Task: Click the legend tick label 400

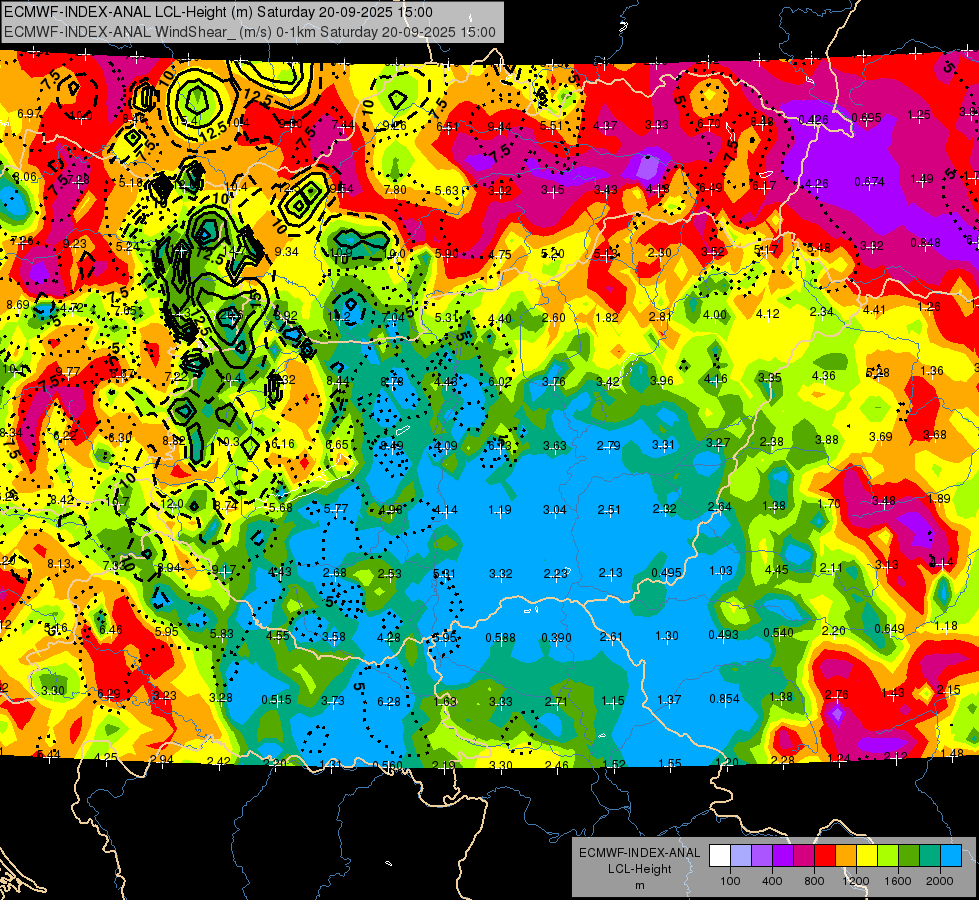Action: 772,881
